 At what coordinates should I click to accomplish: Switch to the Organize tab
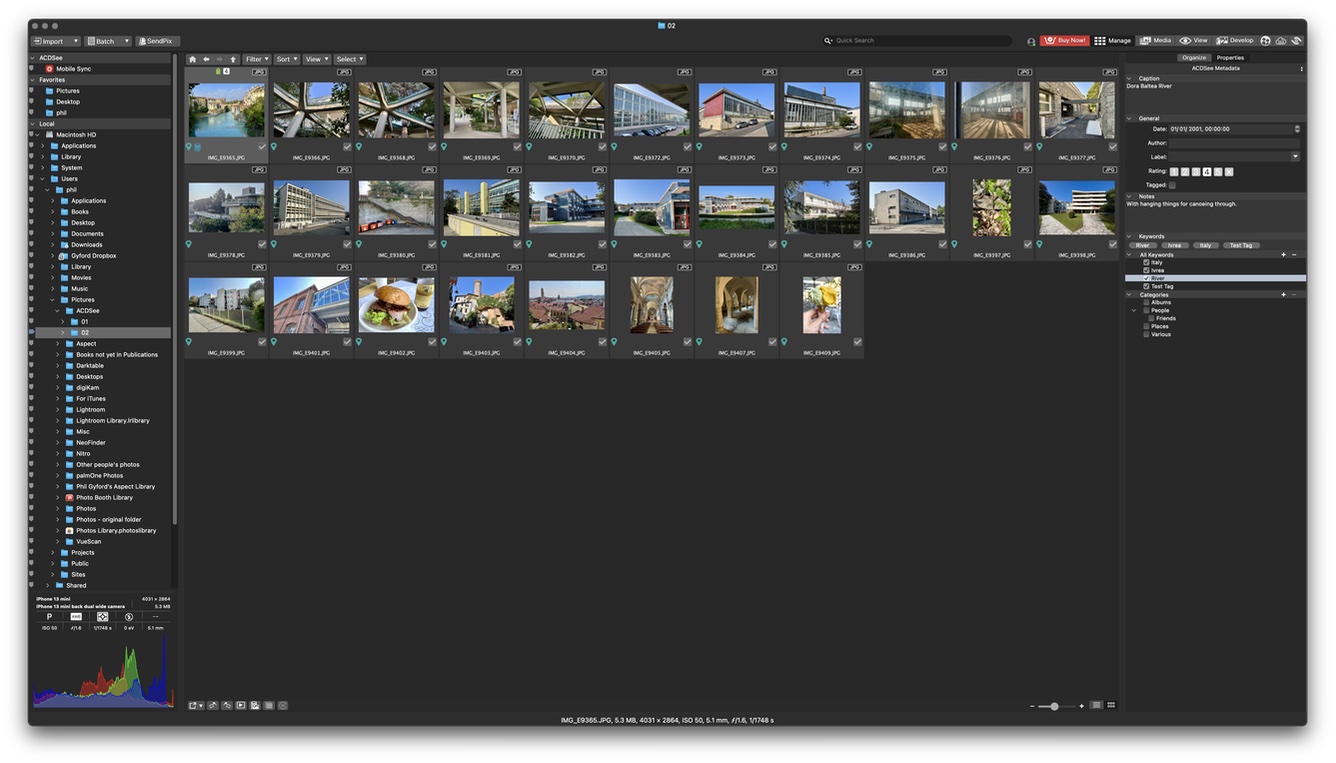coord(1194,58)
